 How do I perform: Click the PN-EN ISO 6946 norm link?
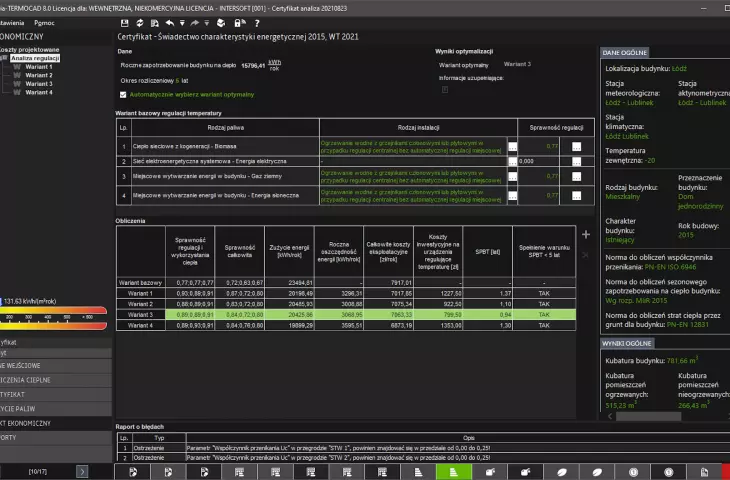tap(670, 267)
